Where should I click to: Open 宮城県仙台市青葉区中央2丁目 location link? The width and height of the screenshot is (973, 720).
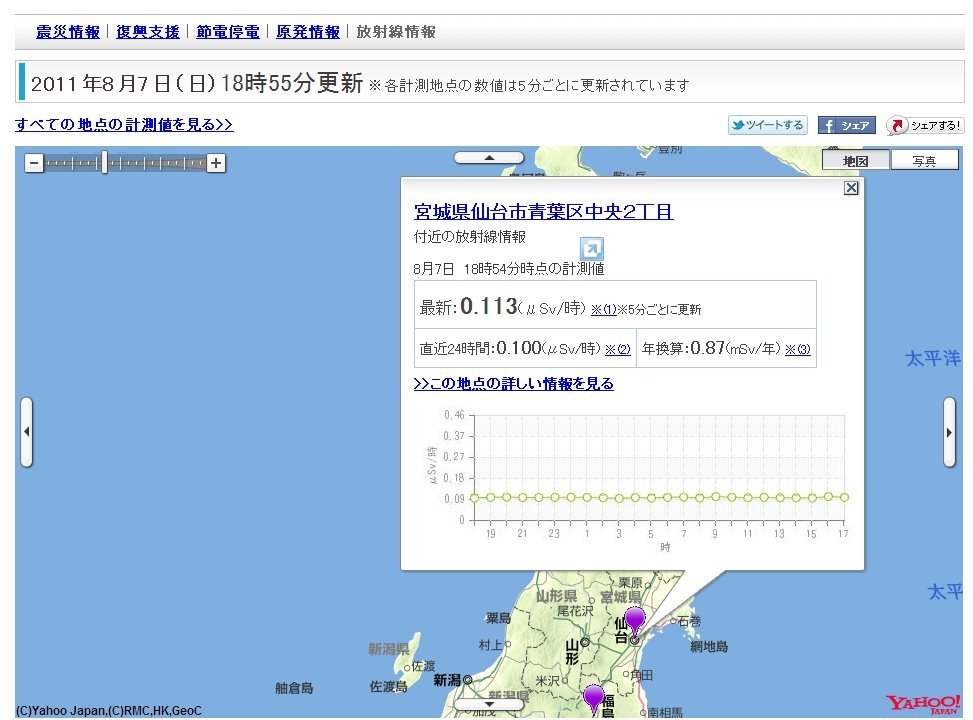[543, 212]
